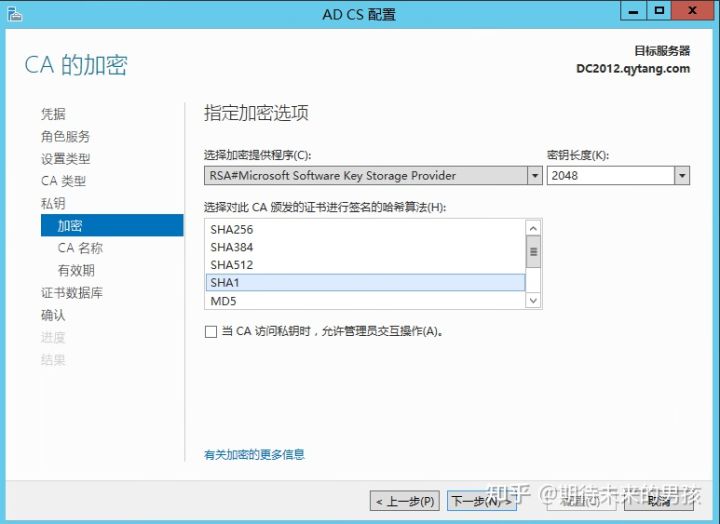Go to CA 名称 step in sidebar
Image resolution: width=720 pixels, height=524 pixels.
click(80, 248)
